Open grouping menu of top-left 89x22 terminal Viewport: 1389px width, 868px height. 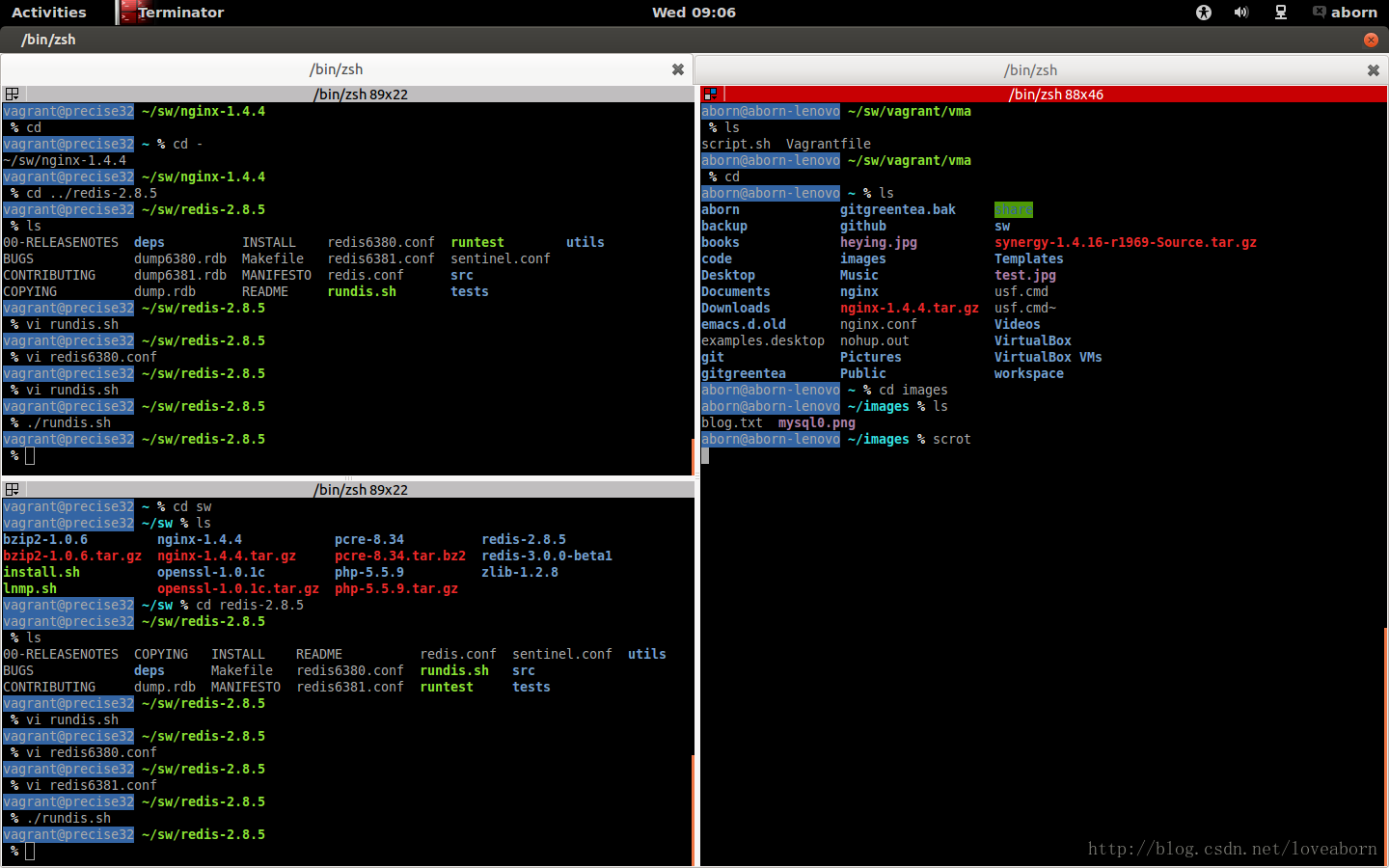pos(13,95)
